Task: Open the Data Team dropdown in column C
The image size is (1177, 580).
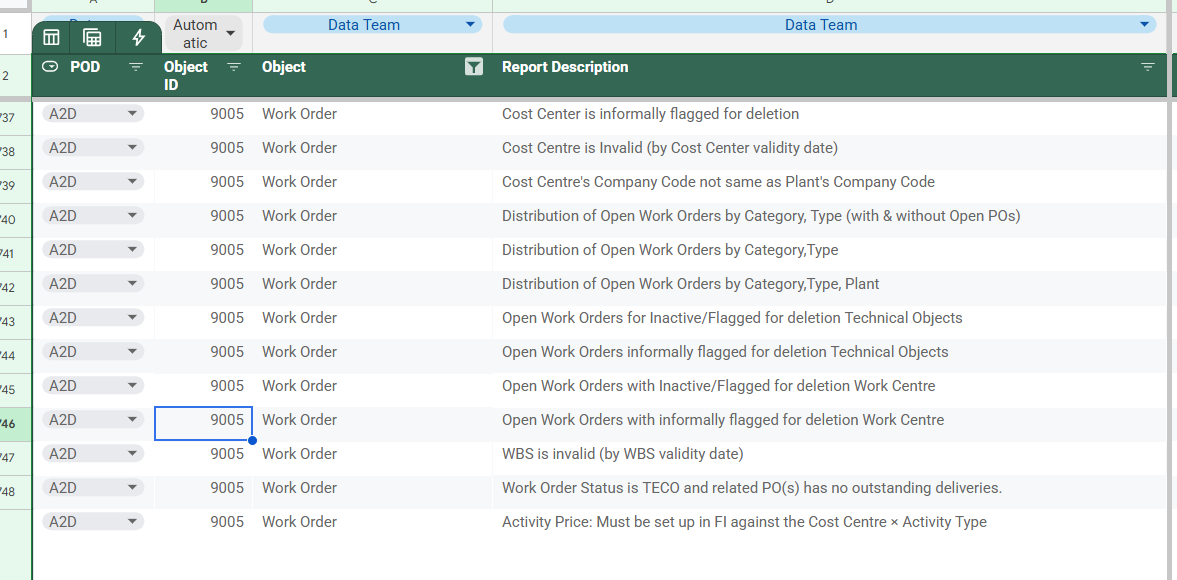Action: tap(471, 25)
